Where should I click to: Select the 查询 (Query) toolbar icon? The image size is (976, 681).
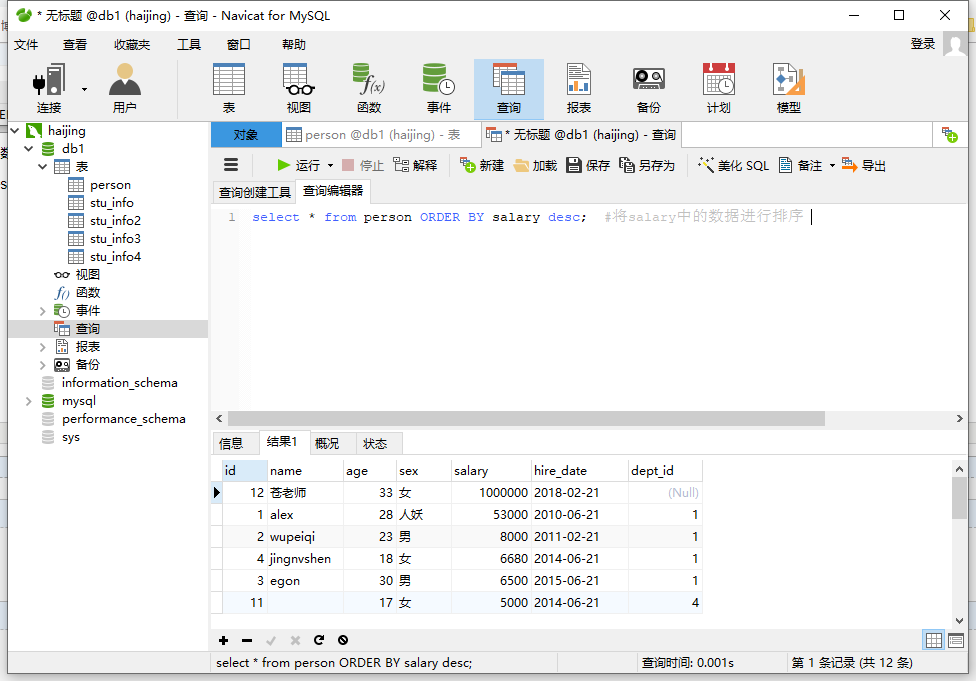coord(509,88)
